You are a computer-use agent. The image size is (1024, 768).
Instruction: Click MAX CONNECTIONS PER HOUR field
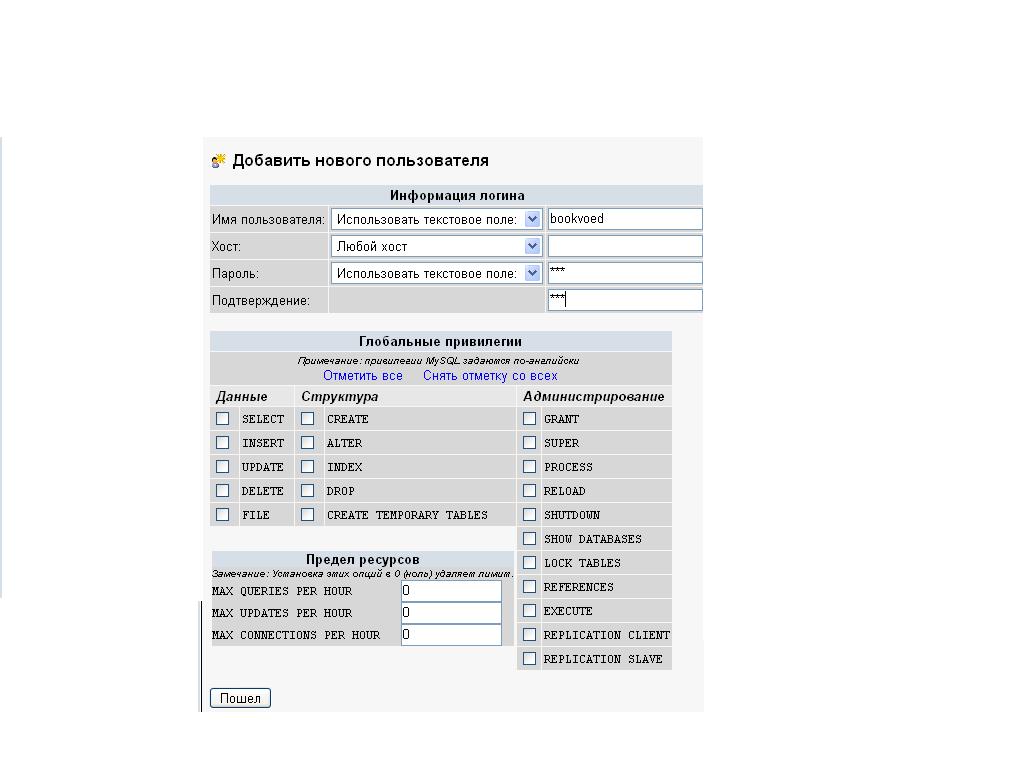[x=451, y=635]
